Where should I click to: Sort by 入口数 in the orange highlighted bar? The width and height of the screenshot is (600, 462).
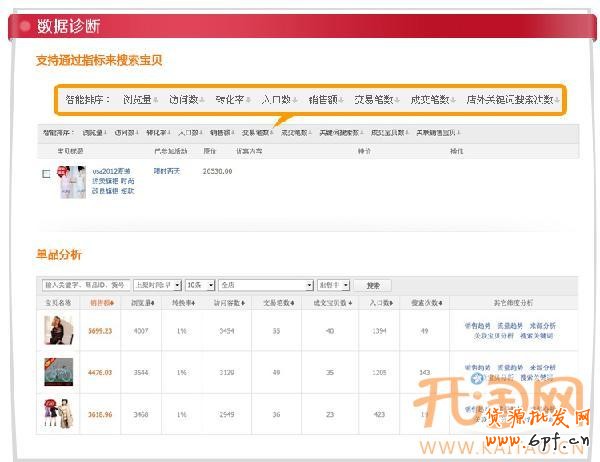pos(278,100)
